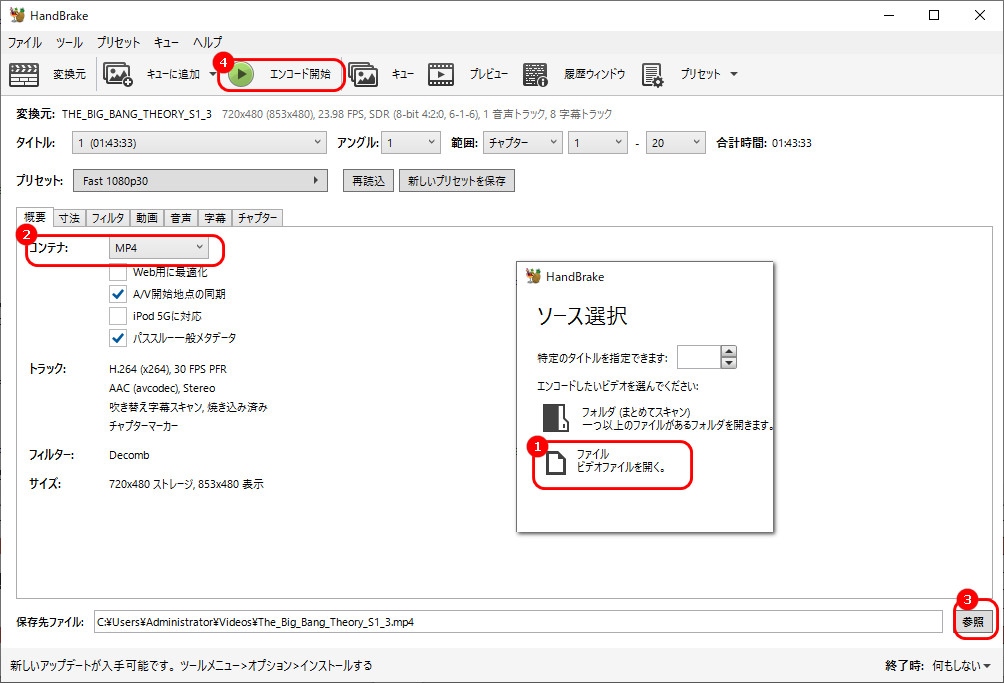
Task: Select the ファイル document icon
Action: tap(556, 462)
